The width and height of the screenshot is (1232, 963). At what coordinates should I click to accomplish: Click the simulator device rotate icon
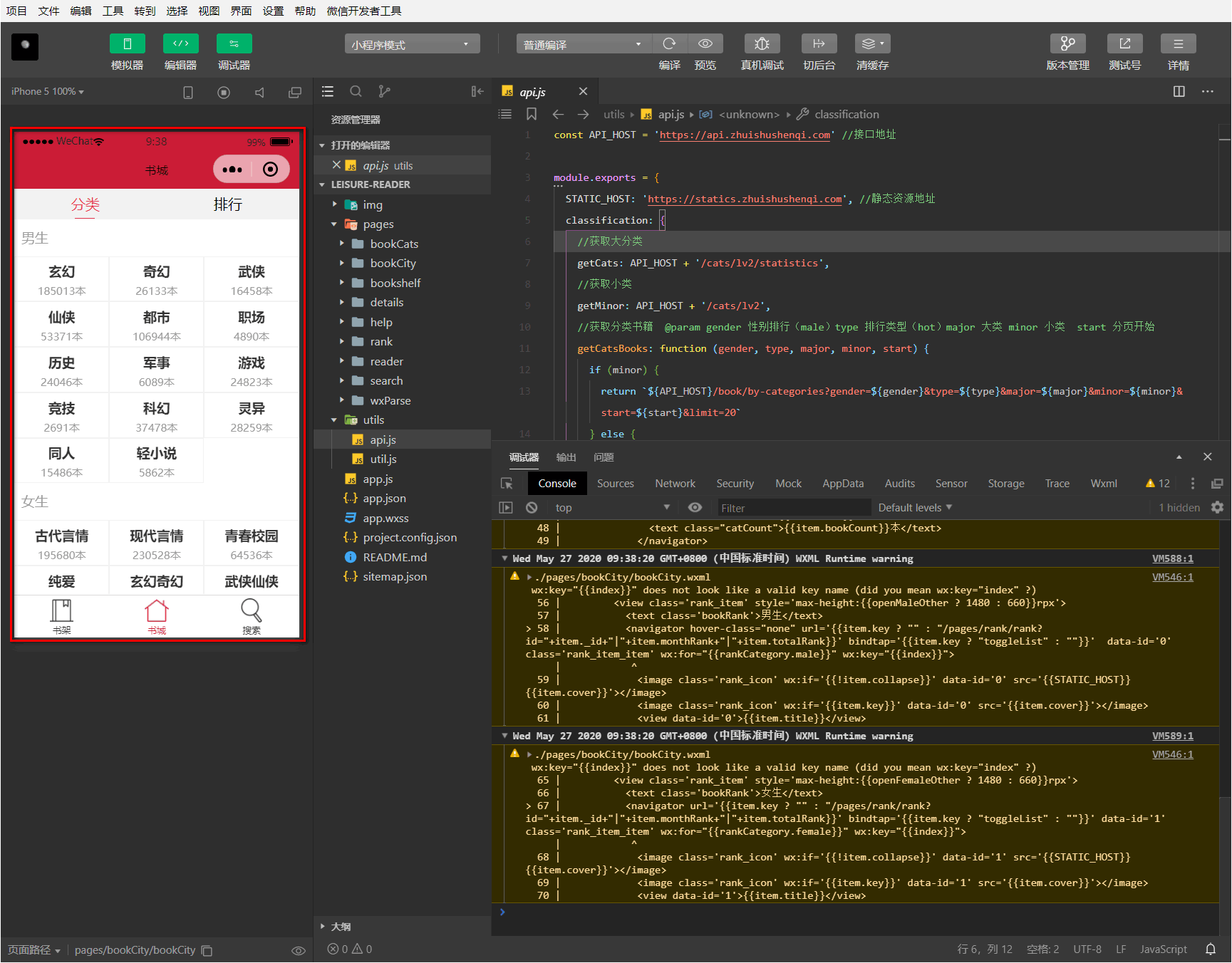188,93
